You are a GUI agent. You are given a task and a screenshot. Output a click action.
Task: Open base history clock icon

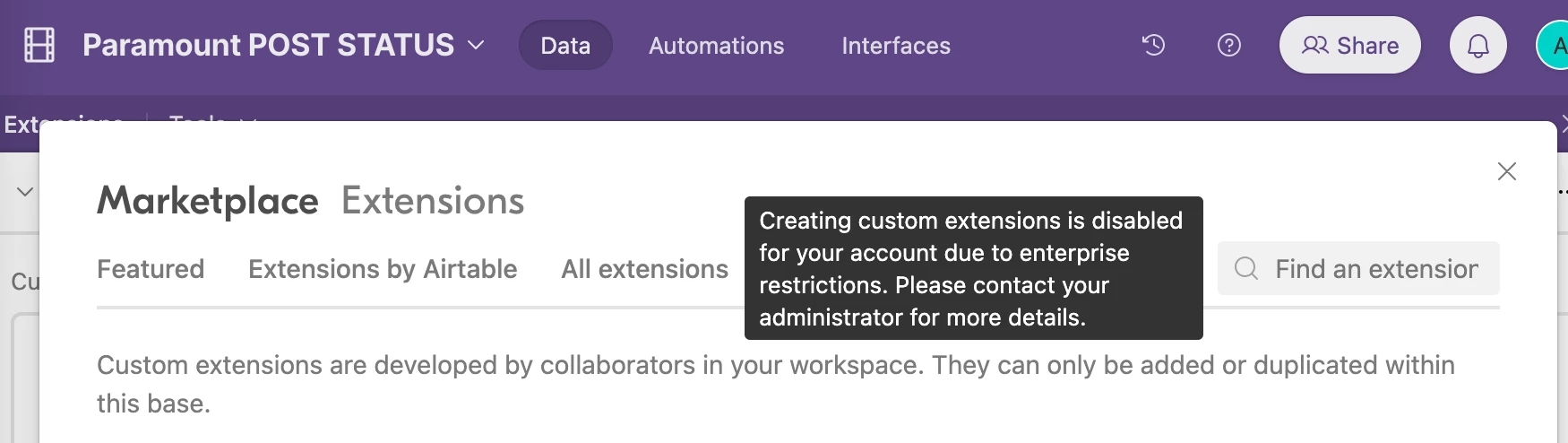[x=1153, y=45]
